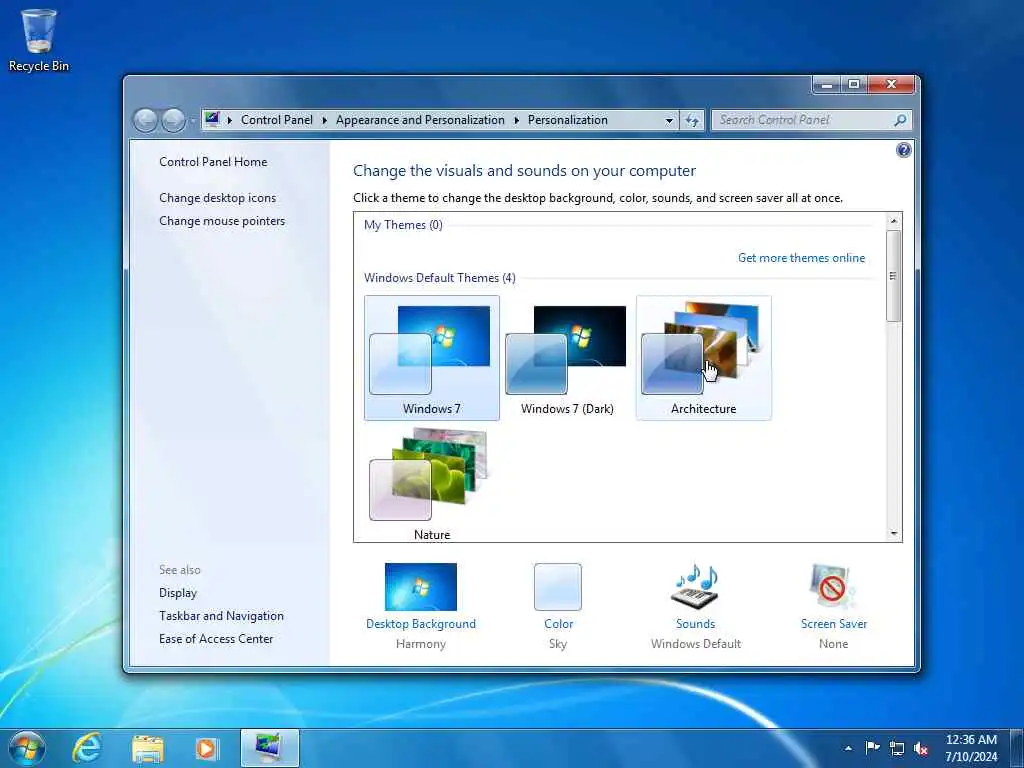Open the address bar history dropdown arrow

[669, 120]
